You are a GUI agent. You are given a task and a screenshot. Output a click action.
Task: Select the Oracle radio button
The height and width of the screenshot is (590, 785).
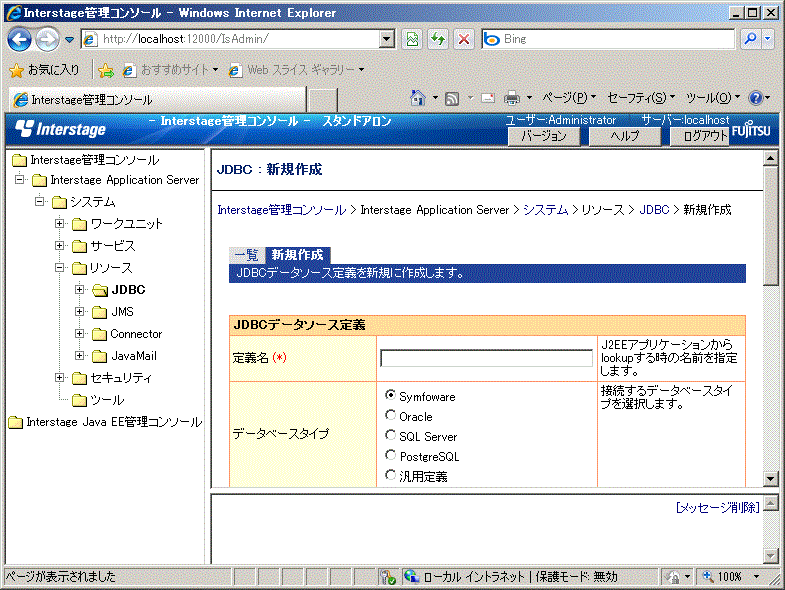[390, 415]
